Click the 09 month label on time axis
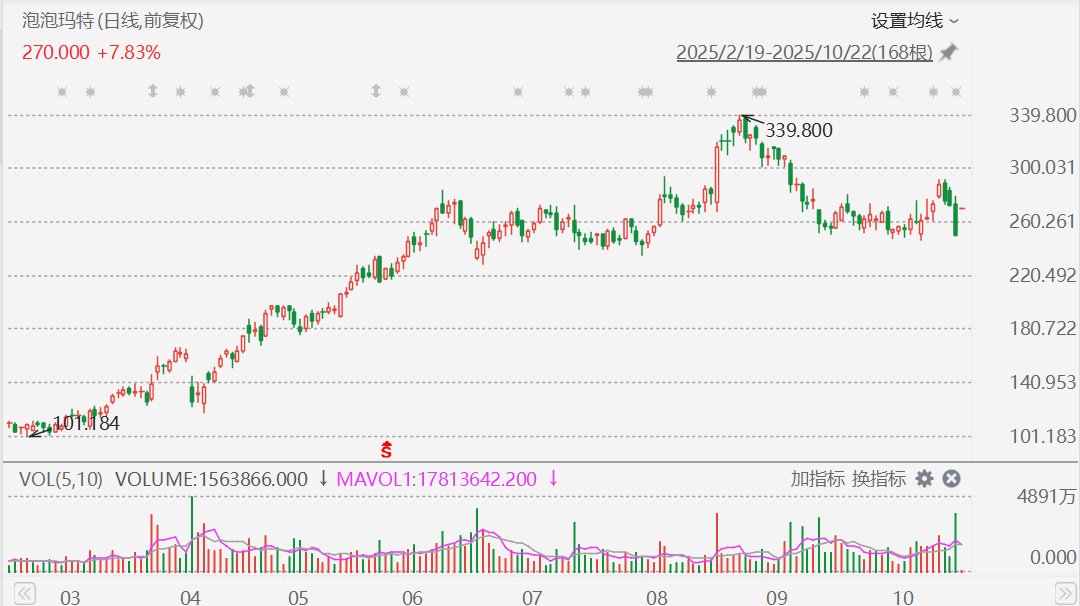Viewport: 1080px width, 606px height. tap(776, 597)
